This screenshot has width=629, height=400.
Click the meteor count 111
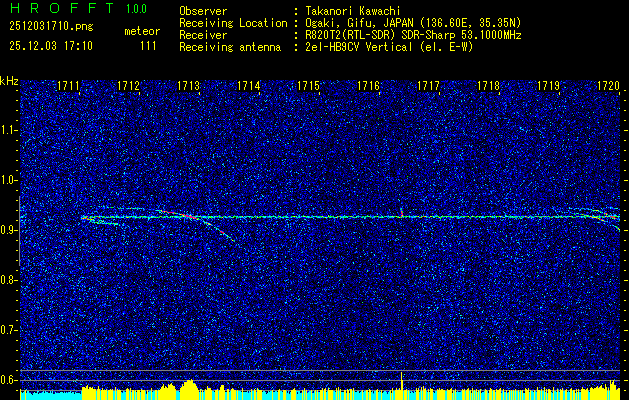[x=148, y=46]
